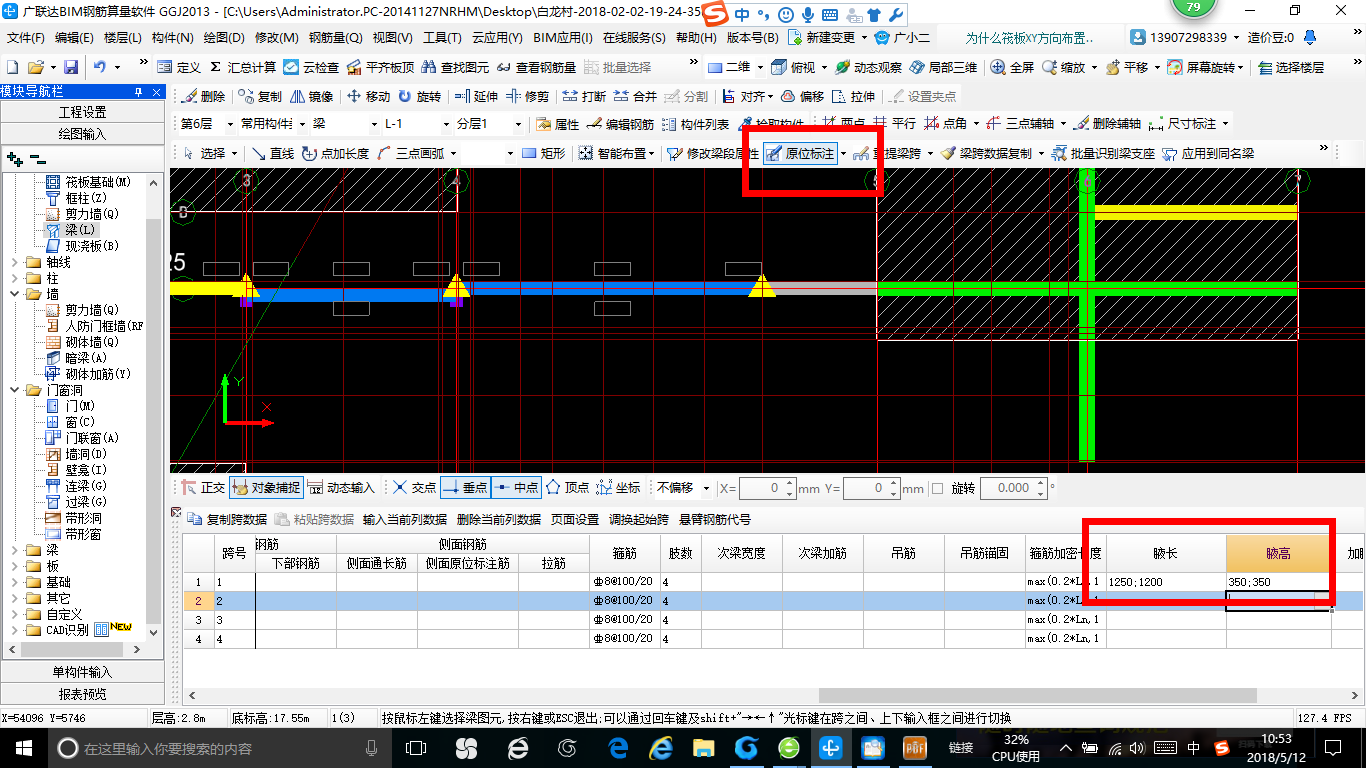Select the 延伸 extend tool
The height and width of the screenshot is (768, 1366).
point(476,96)
